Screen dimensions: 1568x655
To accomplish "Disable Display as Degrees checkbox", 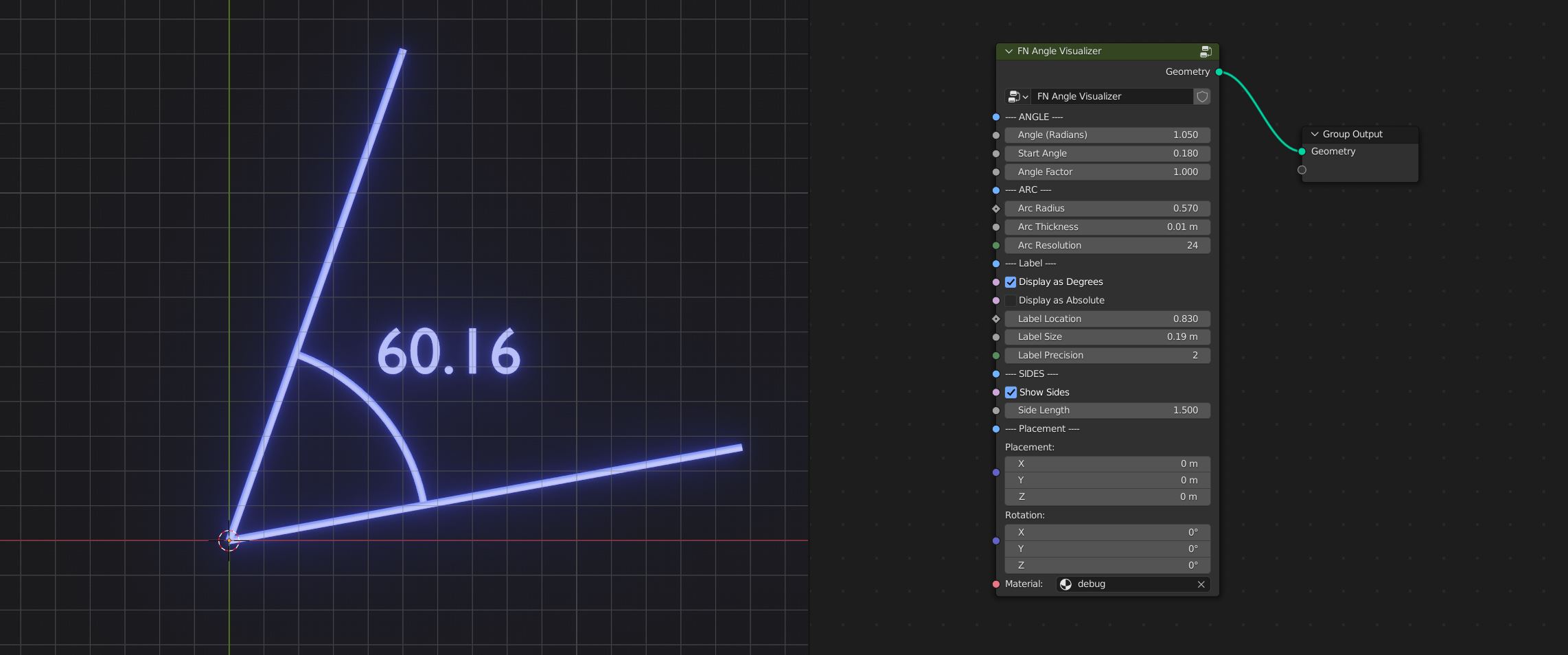I will pyautogui.click(x=1011, y=282).
